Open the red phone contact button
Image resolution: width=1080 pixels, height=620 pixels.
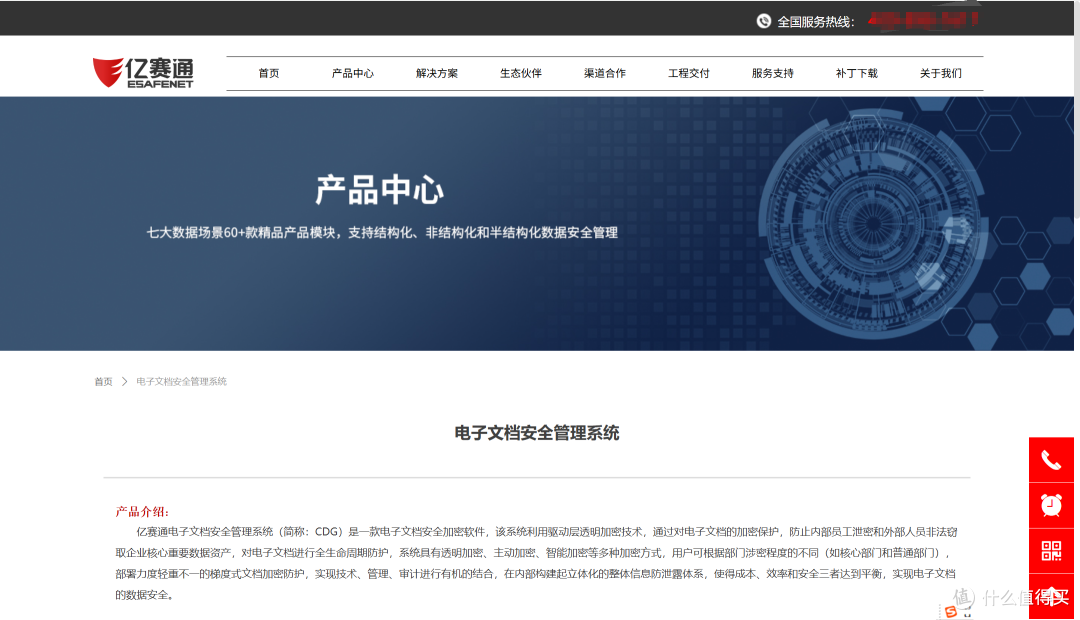1051,459
